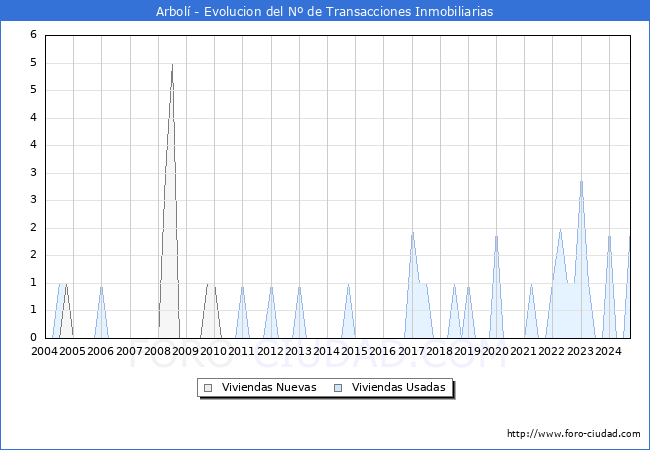Click the 2020 Viviendas Usadas spike
The width and height of the screenshot is (650, 450).
coord(496,237)
